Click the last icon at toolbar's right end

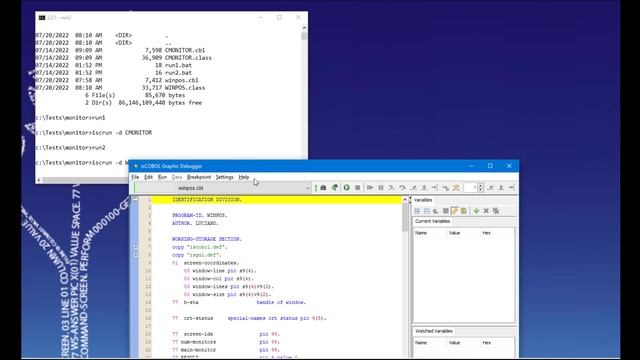coord(511,188)
